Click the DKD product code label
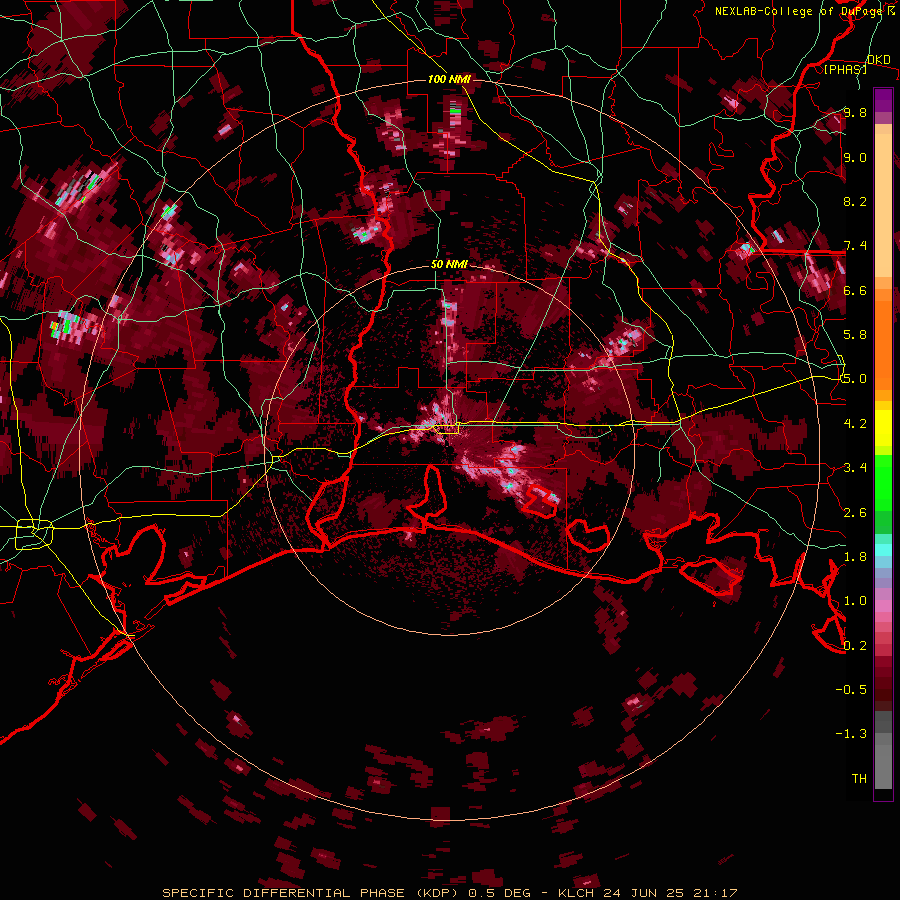 [x=879, y=59]
